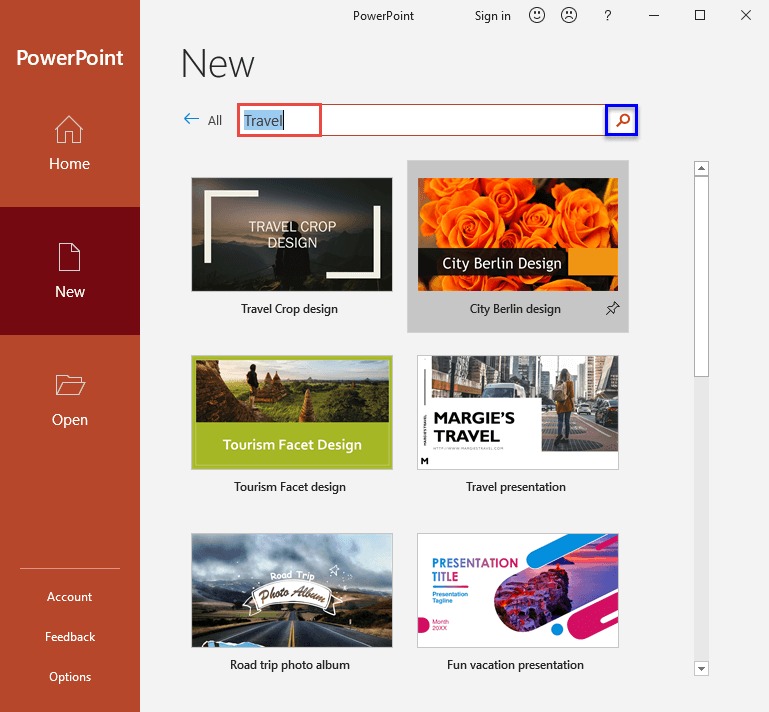769x712 pixels.
Task: Select the Tourism Facet design template
Action: click(x=291, y=412)
